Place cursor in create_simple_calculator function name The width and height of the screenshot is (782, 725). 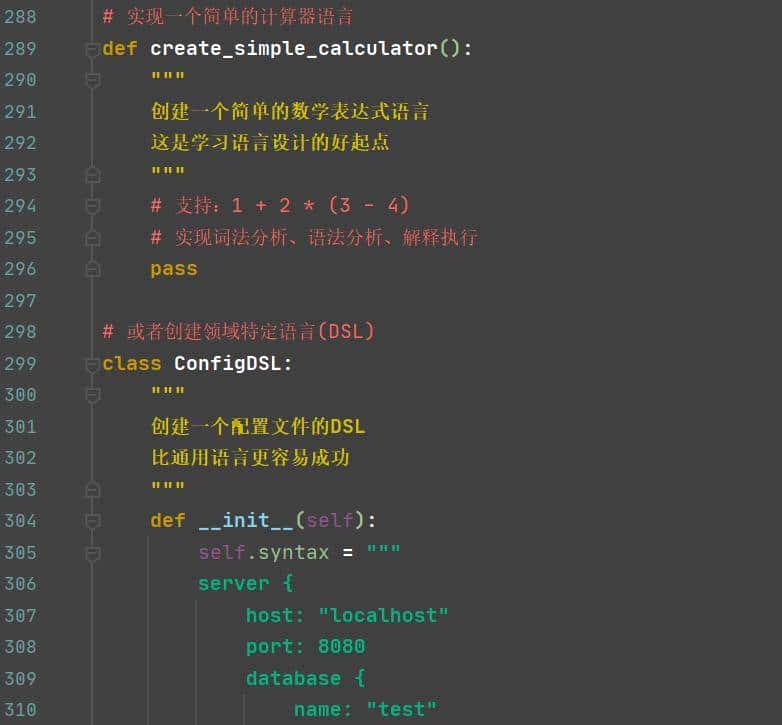294,49
